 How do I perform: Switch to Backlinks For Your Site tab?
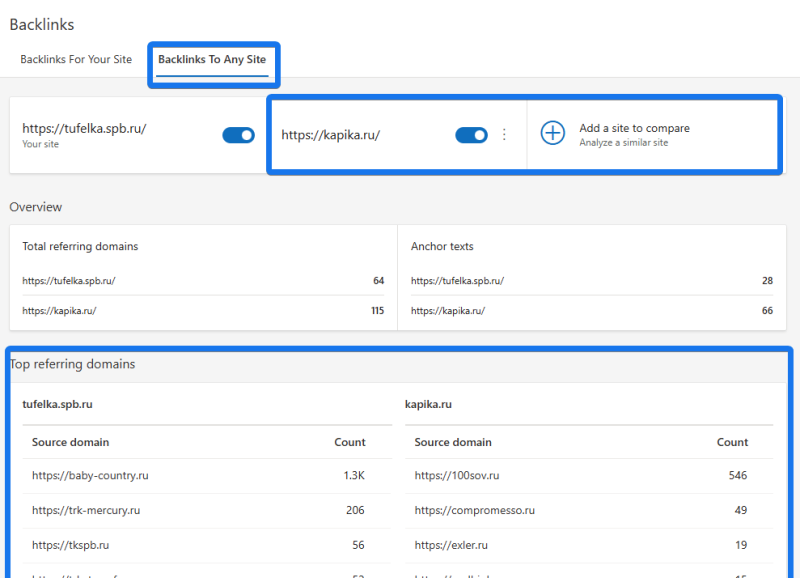pyautogui.click(x=76, y=60)
